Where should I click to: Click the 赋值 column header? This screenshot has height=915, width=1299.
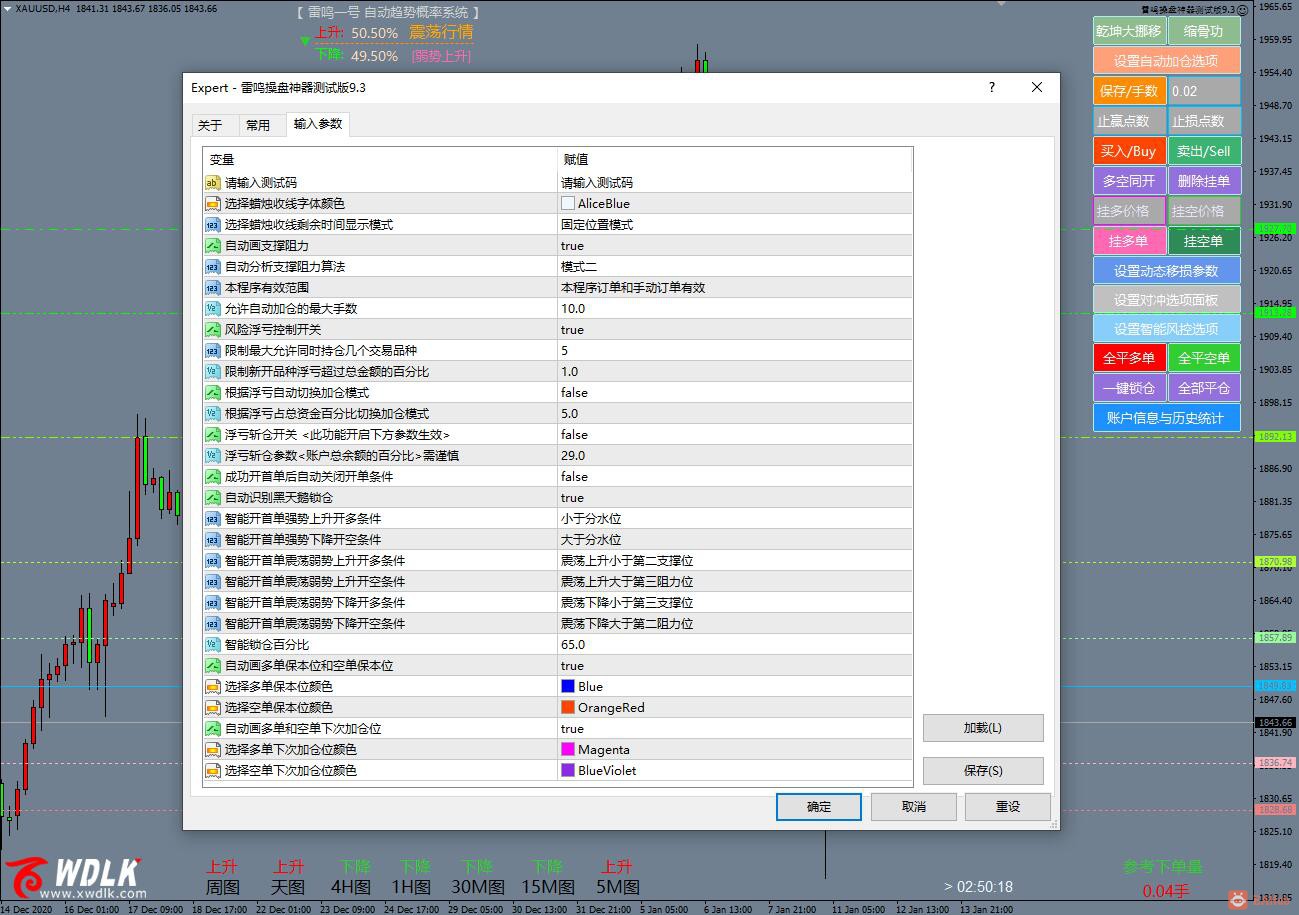coord(735,160)
